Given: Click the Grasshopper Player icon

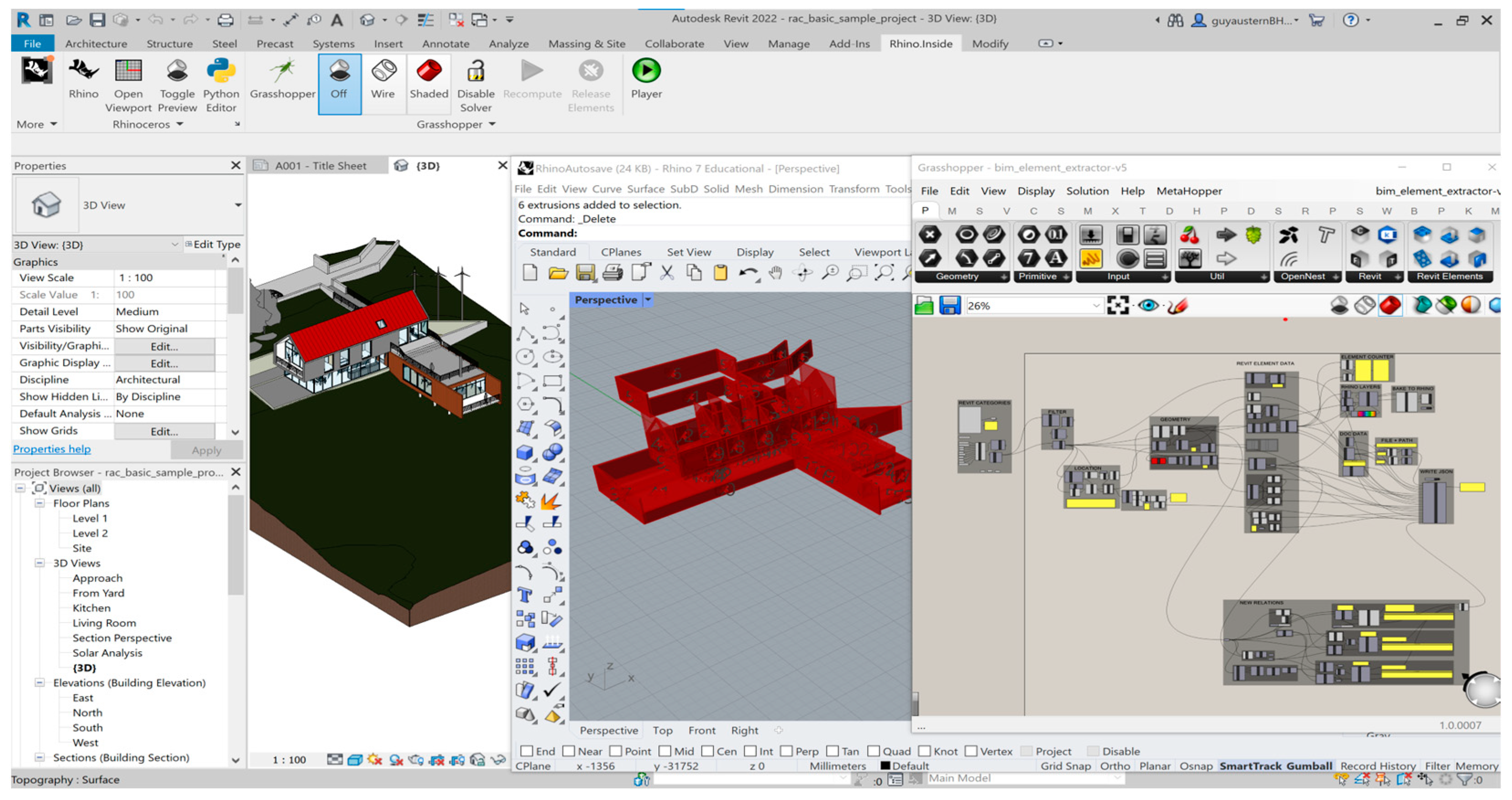Looking at the screenshot, I should pyautogui.click(x=646, y=80).
